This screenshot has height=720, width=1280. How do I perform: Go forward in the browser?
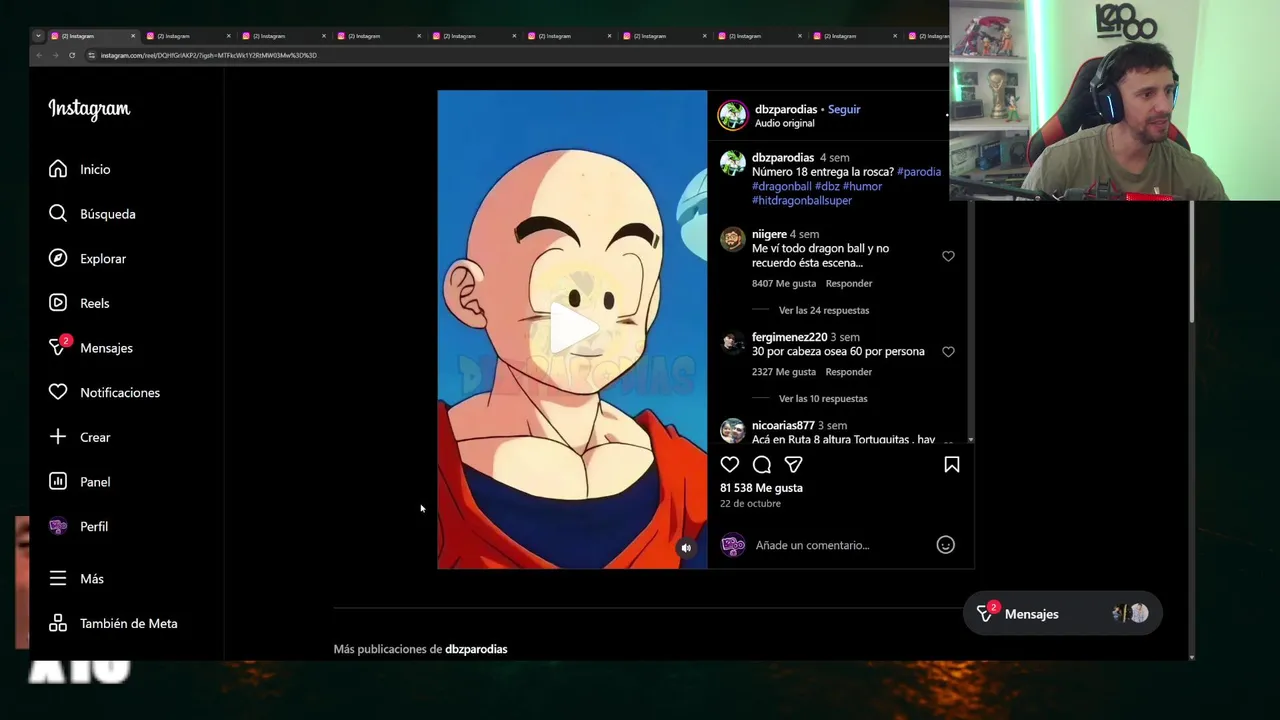point(55,55)
